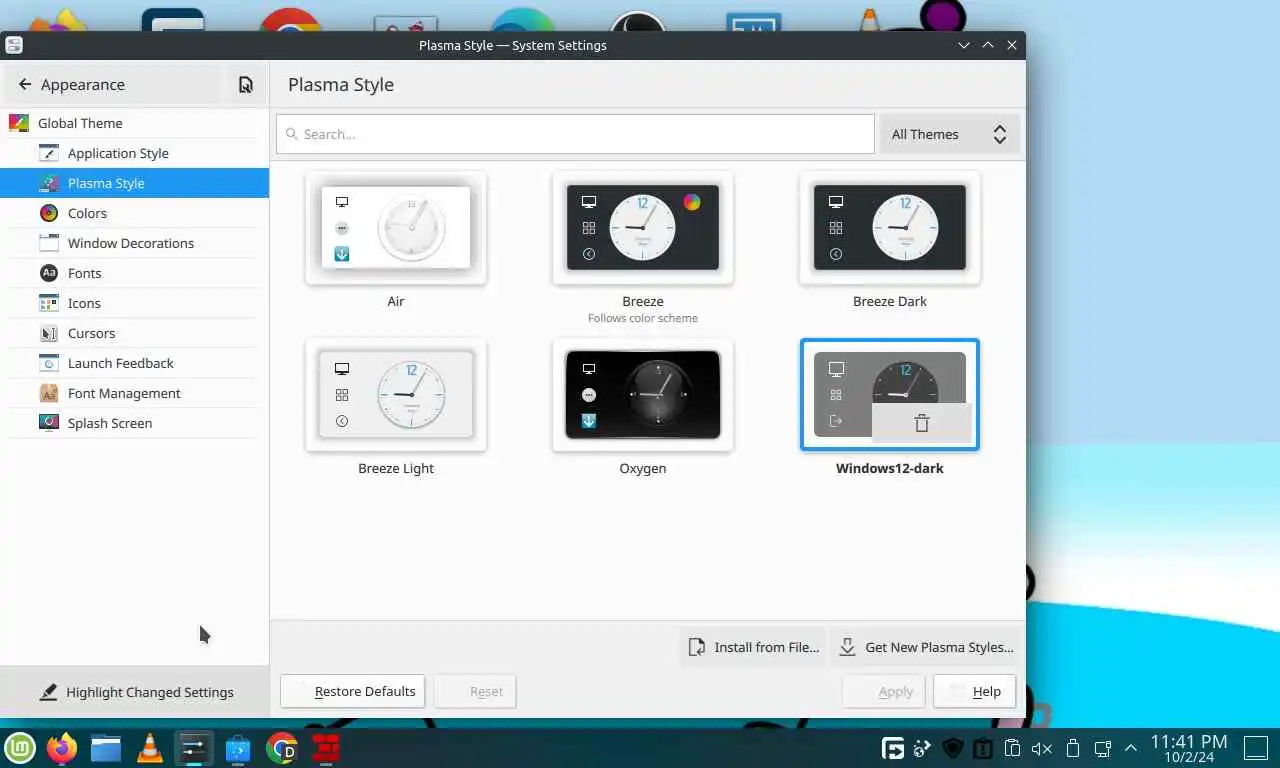The height and width of the screenshot is (768, 1280).
Task: Choose the Breeze Dark theme thumbnail
Action: pyautogui.click(x=890, y=228)
